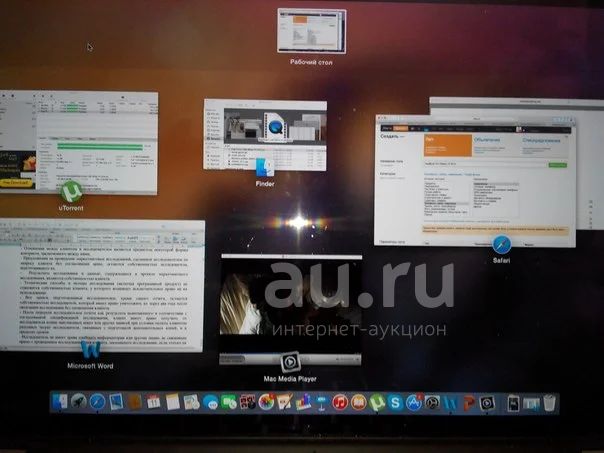Click Mac Media Player icon in Dock
The height and width of the screenshot is (453, 604).
(x=487, y=403)
